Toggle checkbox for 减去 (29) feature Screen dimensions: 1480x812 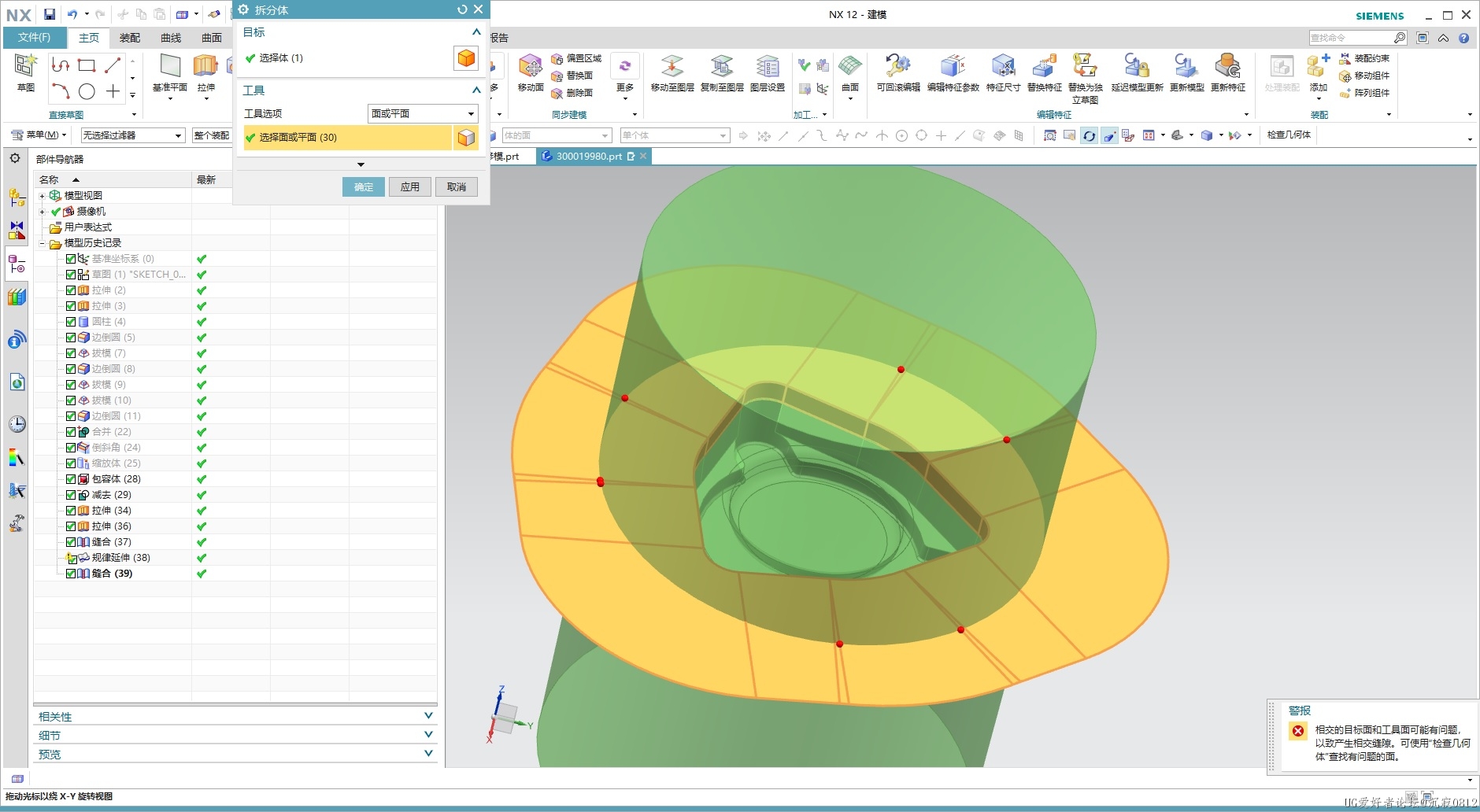71,495
